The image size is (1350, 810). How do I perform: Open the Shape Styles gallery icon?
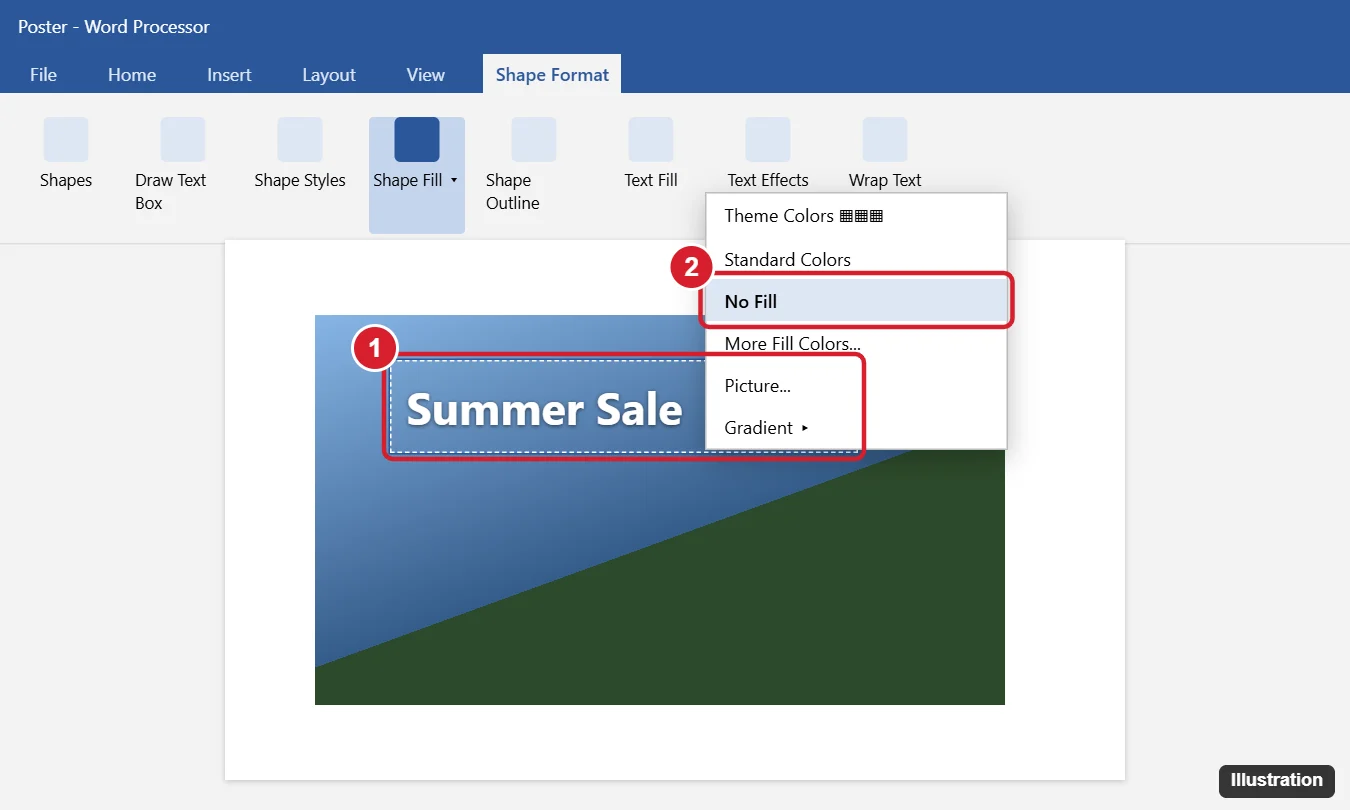tap(300, 139)
